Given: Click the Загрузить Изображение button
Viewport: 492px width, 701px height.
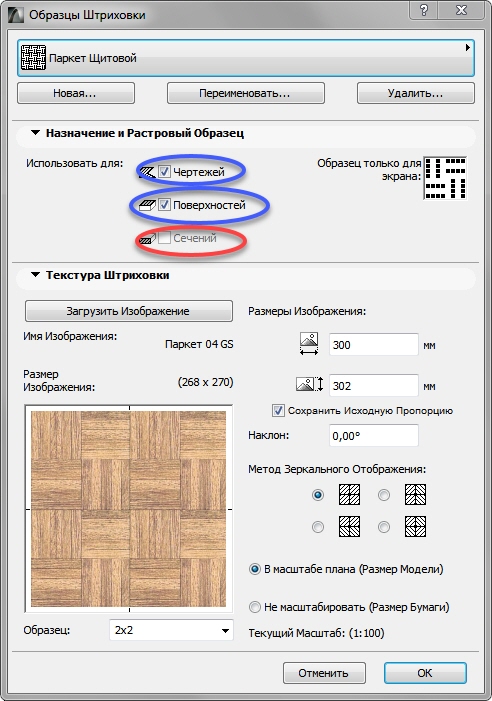Looking at the screenshot, I should [x=129, y=311].
